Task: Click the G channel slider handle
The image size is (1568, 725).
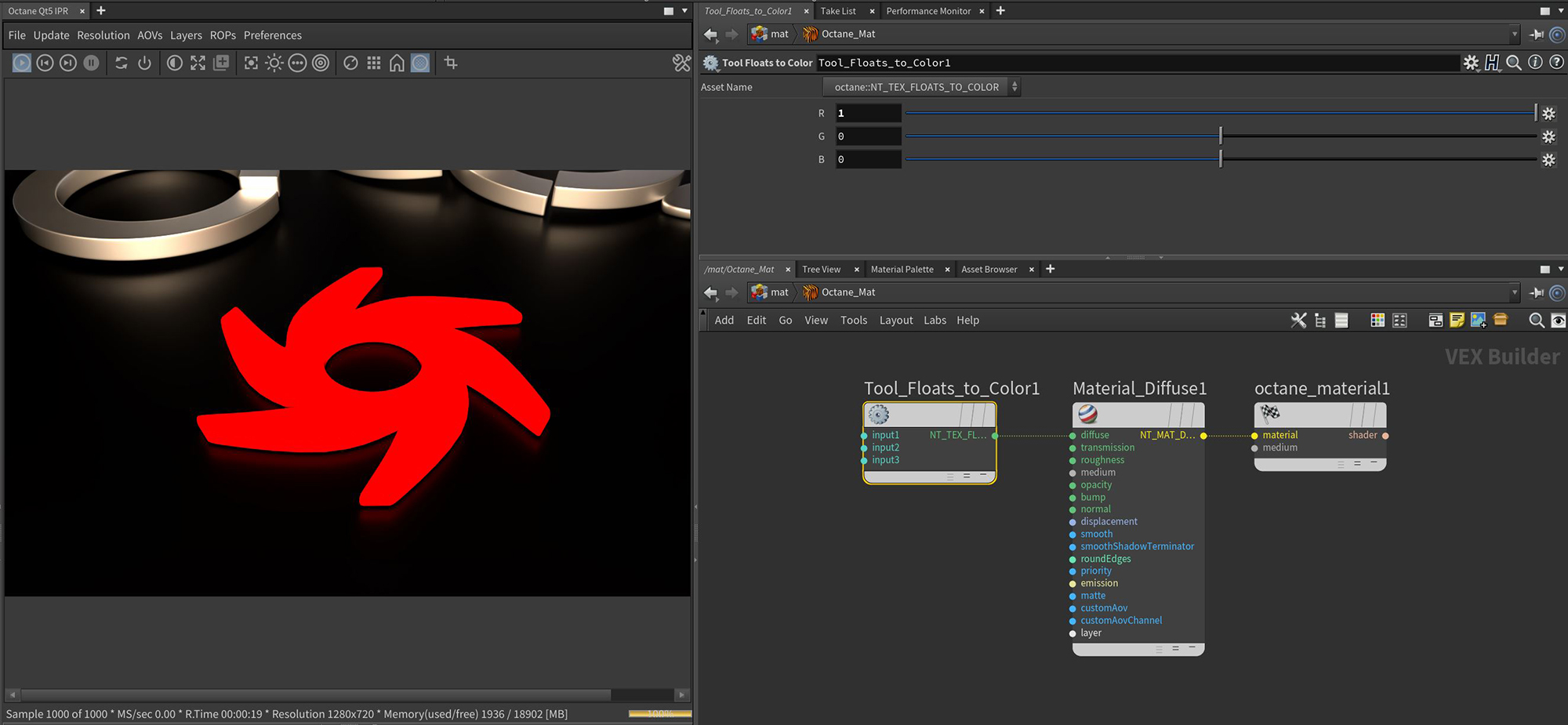Action: tap(1221, 136)
